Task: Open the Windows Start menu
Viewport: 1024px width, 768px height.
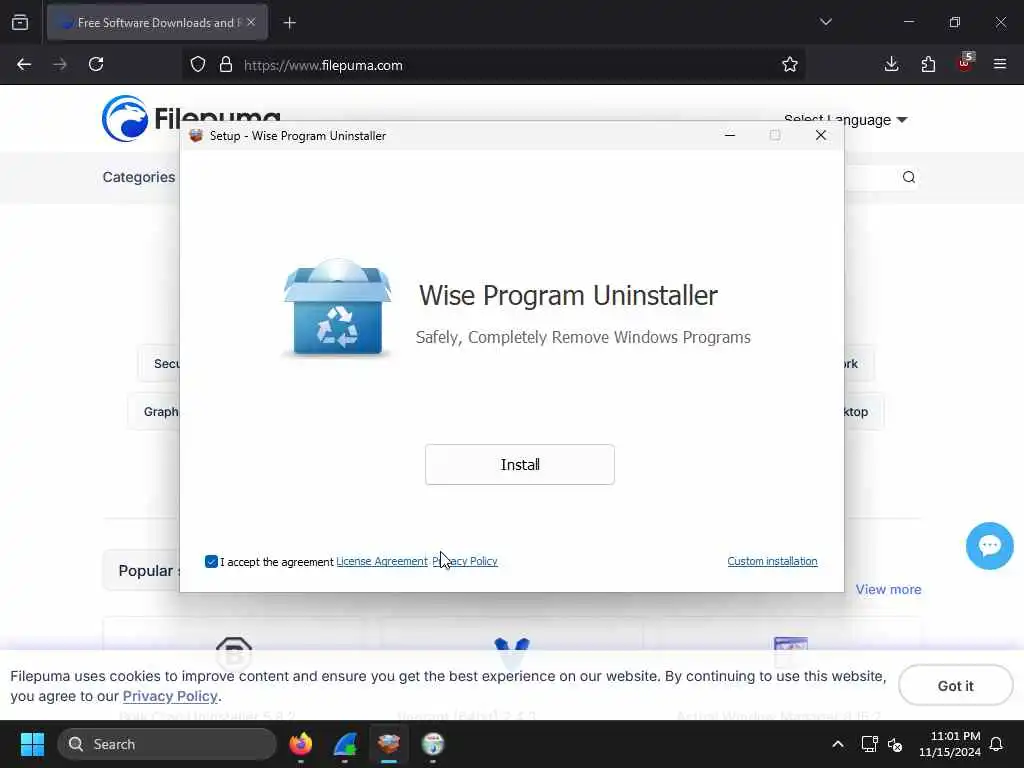Action: (x=32, y=744)
